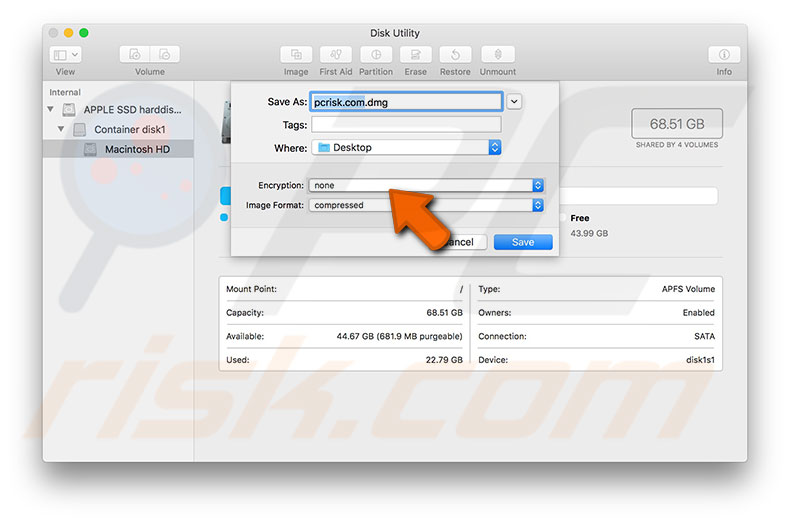Click the add volume icon
Image resolution: width=790 pixels, height=523 pixels.
point(135,54)
